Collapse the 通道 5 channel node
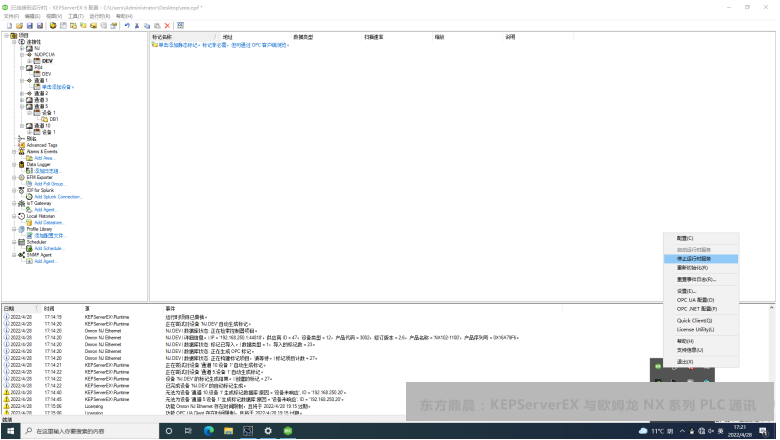Image resolution: width=780 pixels, height=440 pixels. (22, 106)
